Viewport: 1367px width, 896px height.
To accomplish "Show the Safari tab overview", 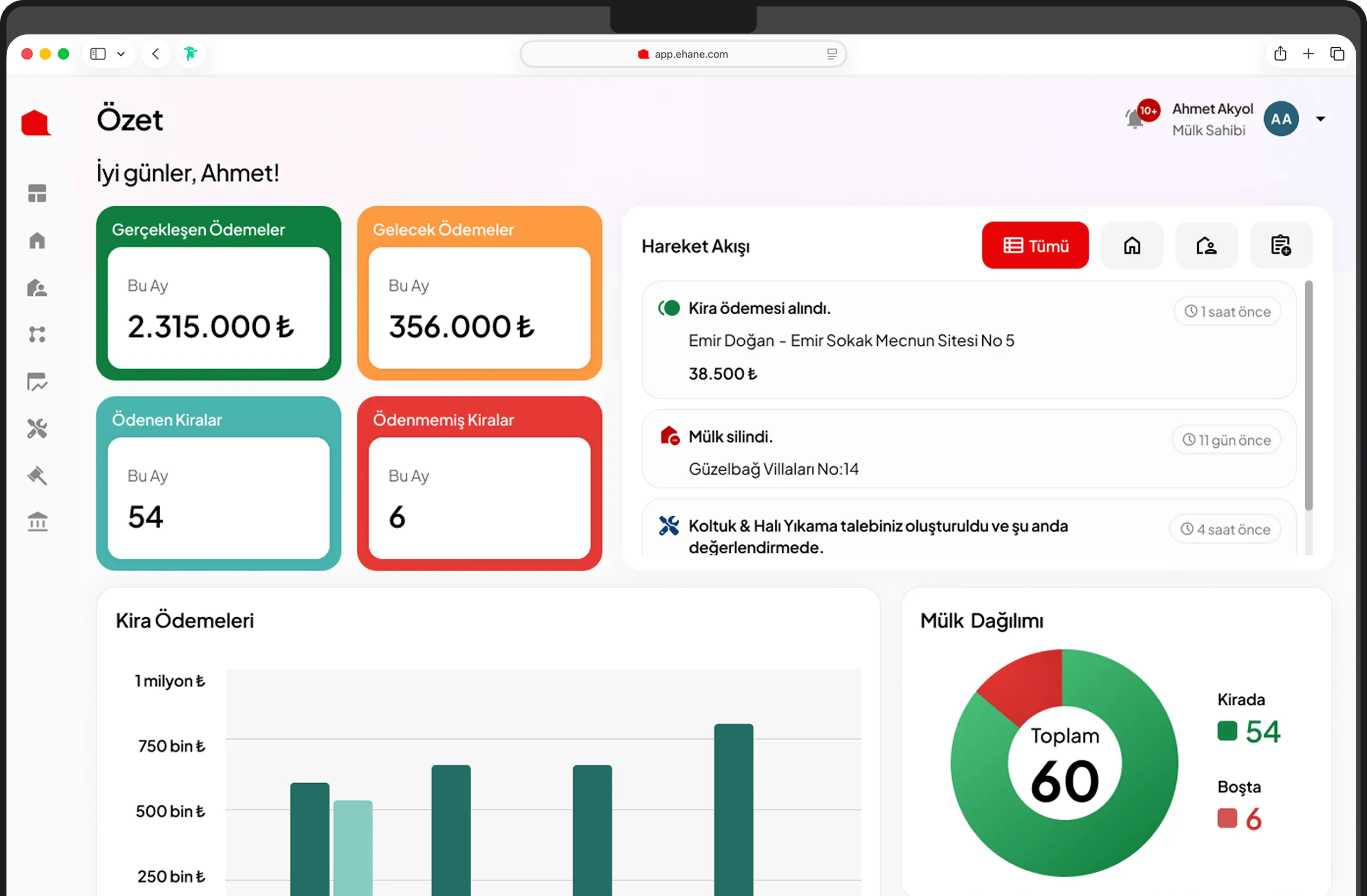I will (1337, 54).
